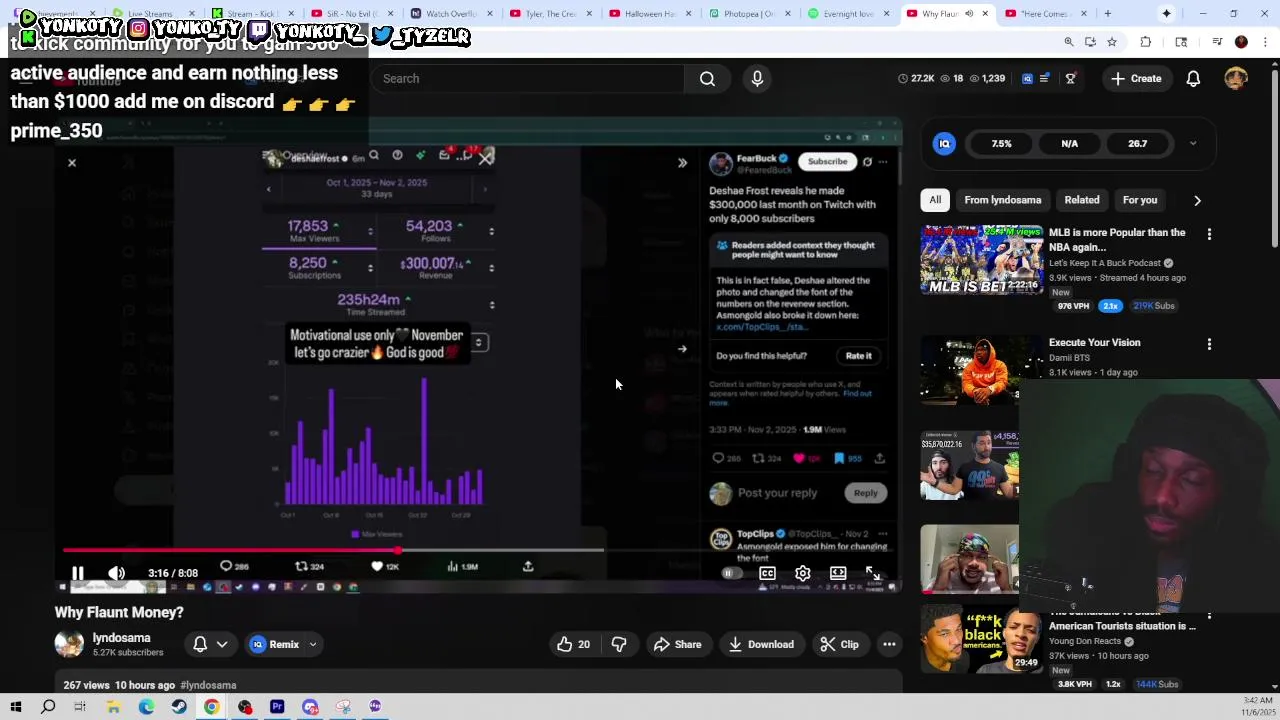The width and height of the screenshot is (1280, 720).
Task: Select the Related filter chip
Action: 1081,200
